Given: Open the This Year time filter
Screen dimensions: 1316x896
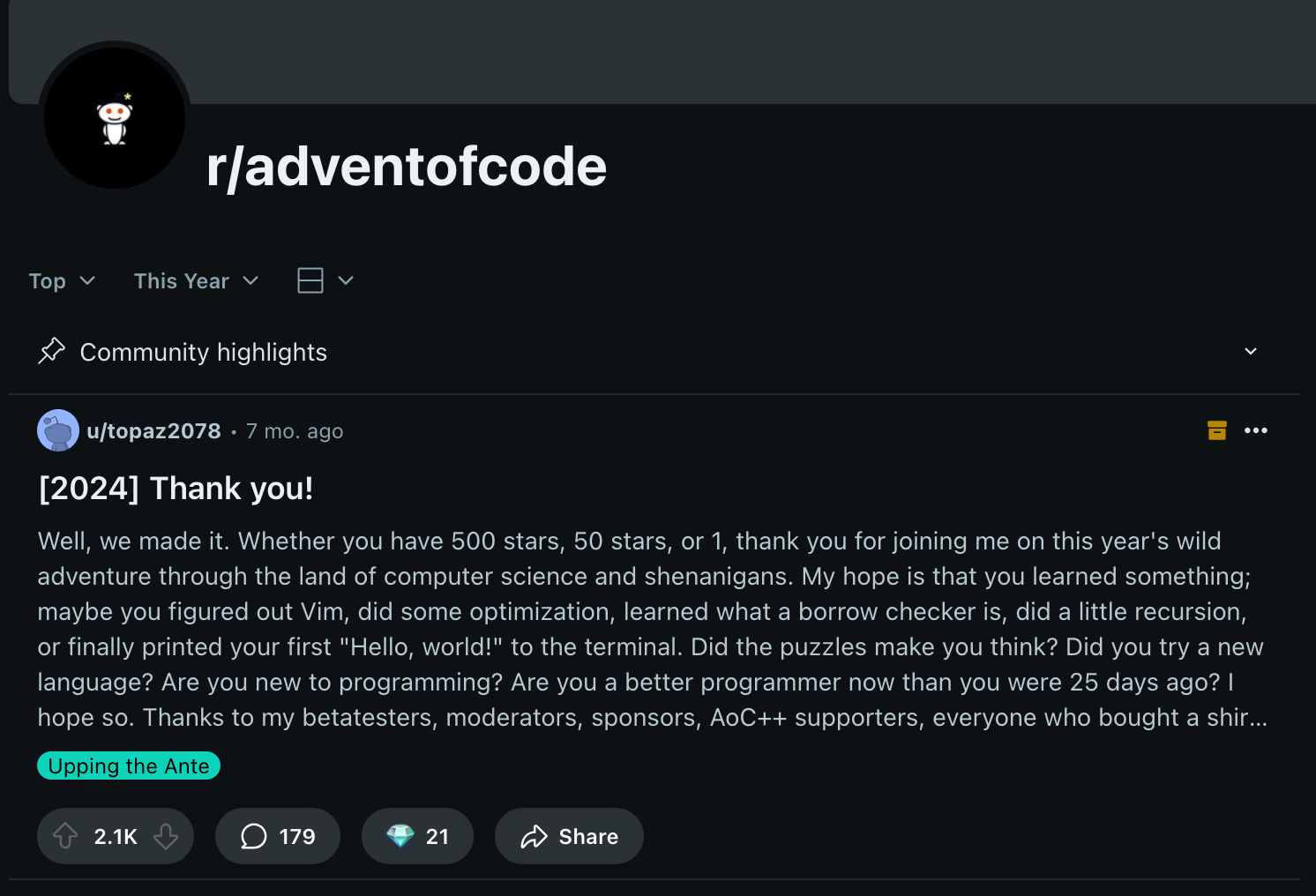Looking at the screenshot, I should 196,281.
